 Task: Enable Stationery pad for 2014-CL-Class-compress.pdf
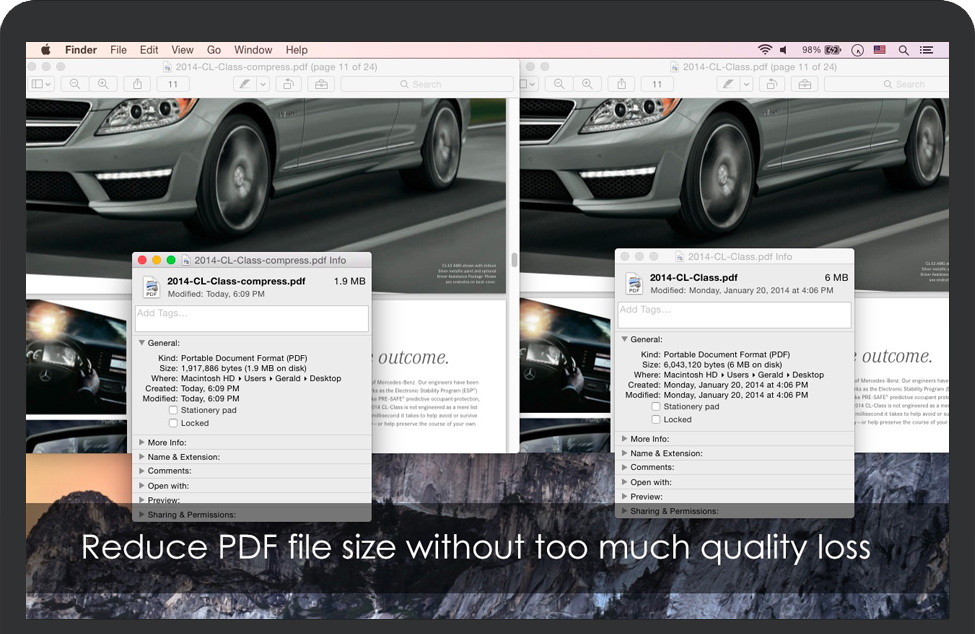point(174,410)
